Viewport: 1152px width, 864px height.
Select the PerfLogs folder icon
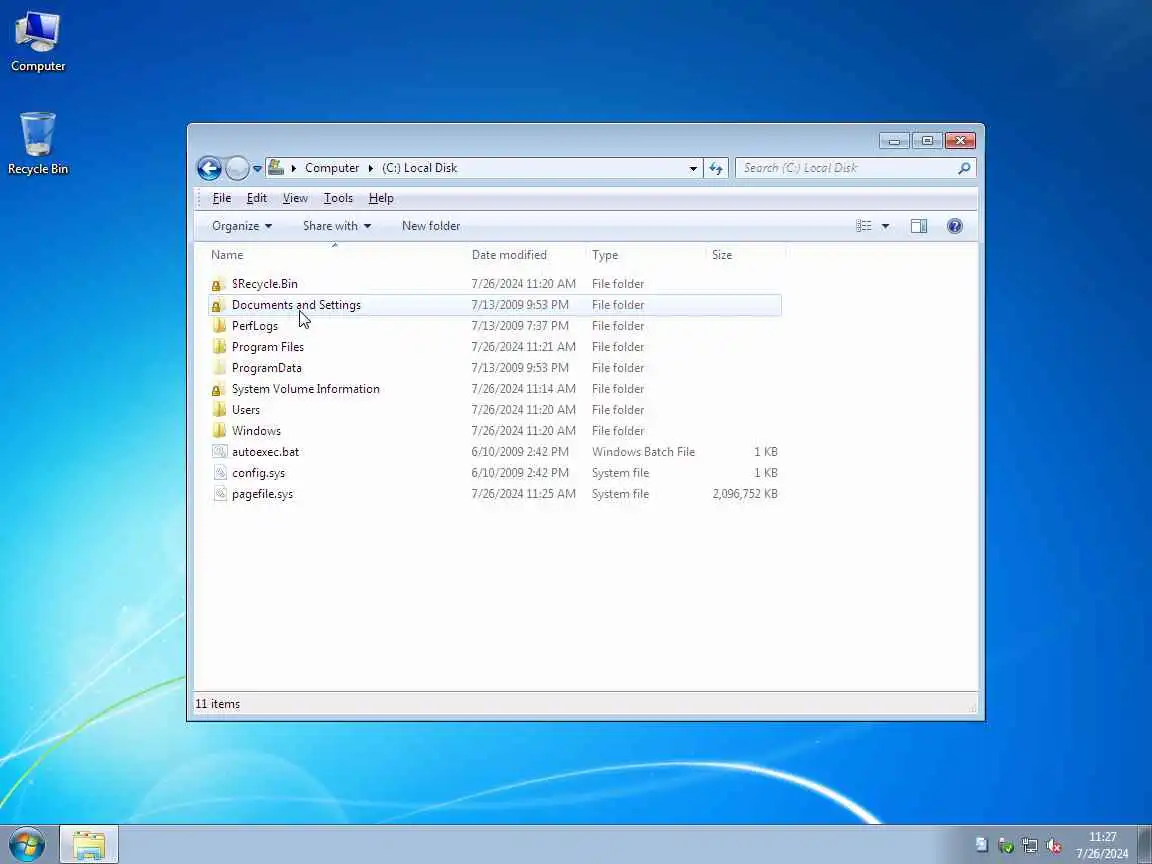(x=219, y=325)
